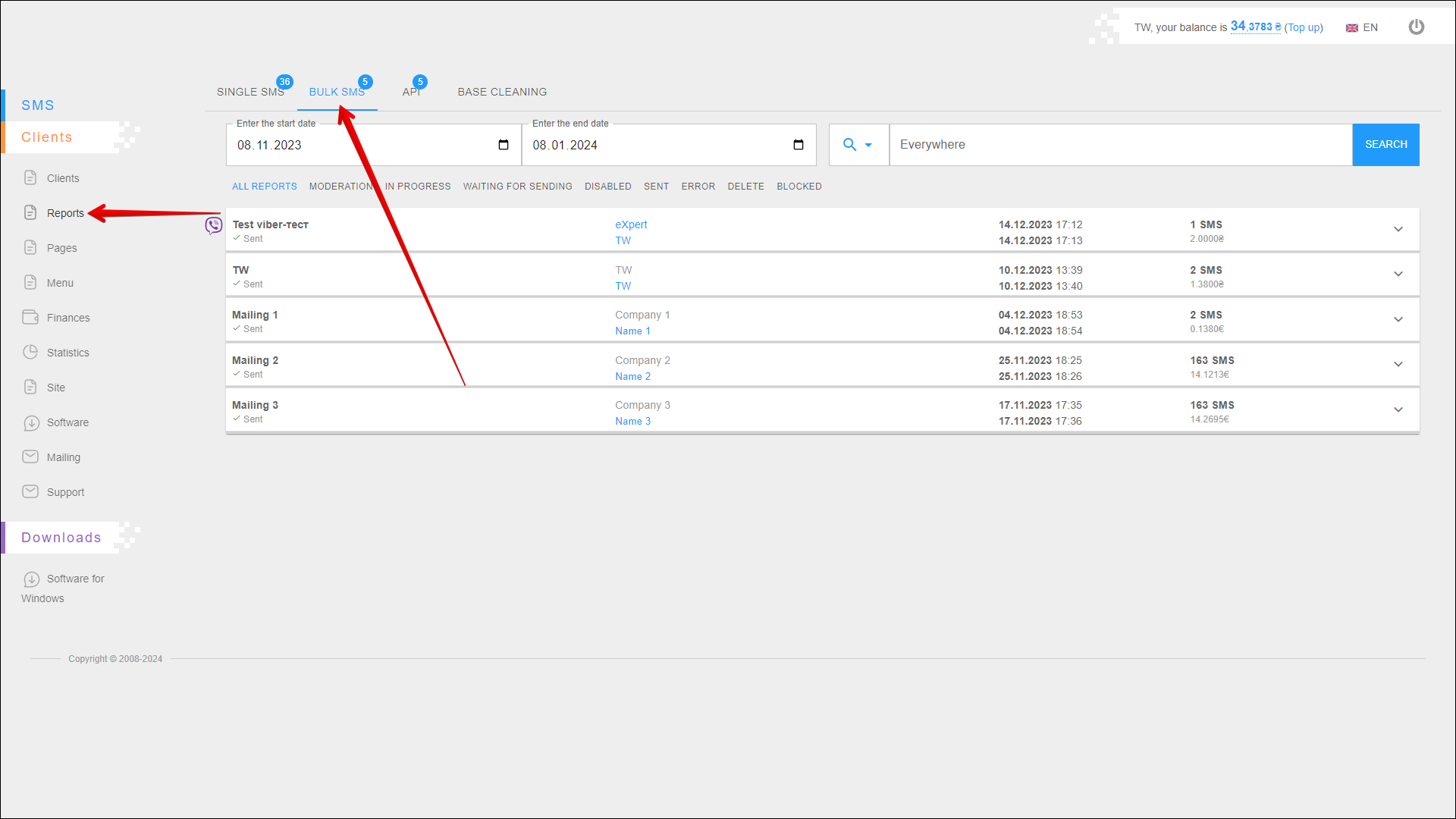Click the Mailing envelope icon in sidebar
This screenshot has width=1456, height=819.
click(x=30, y=457)
